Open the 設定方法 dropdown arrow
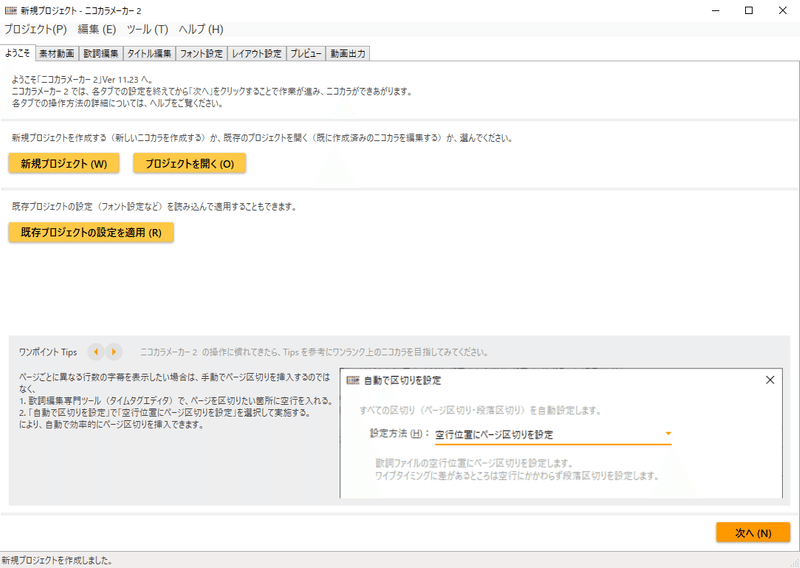 668,434
